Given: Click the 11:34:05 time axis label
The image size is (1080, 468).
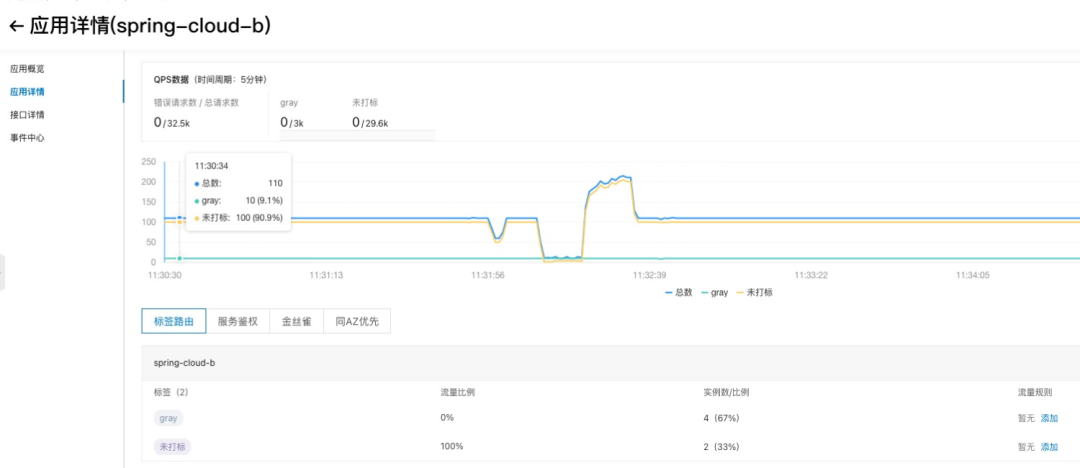Looking at the screenshot, I should 973,275.
